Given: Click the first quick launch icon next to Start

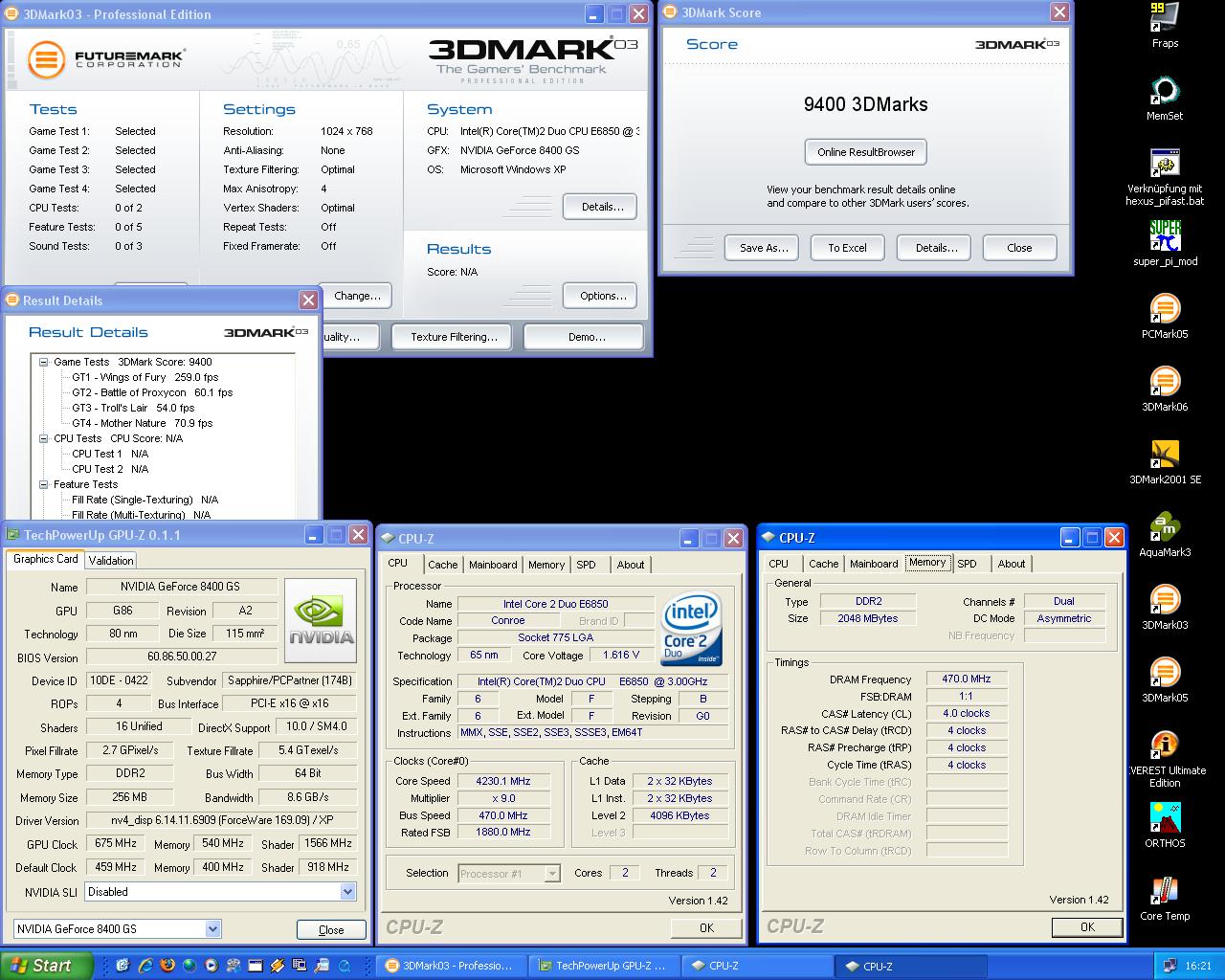Looking at the screenshot, I should point(123,966).
